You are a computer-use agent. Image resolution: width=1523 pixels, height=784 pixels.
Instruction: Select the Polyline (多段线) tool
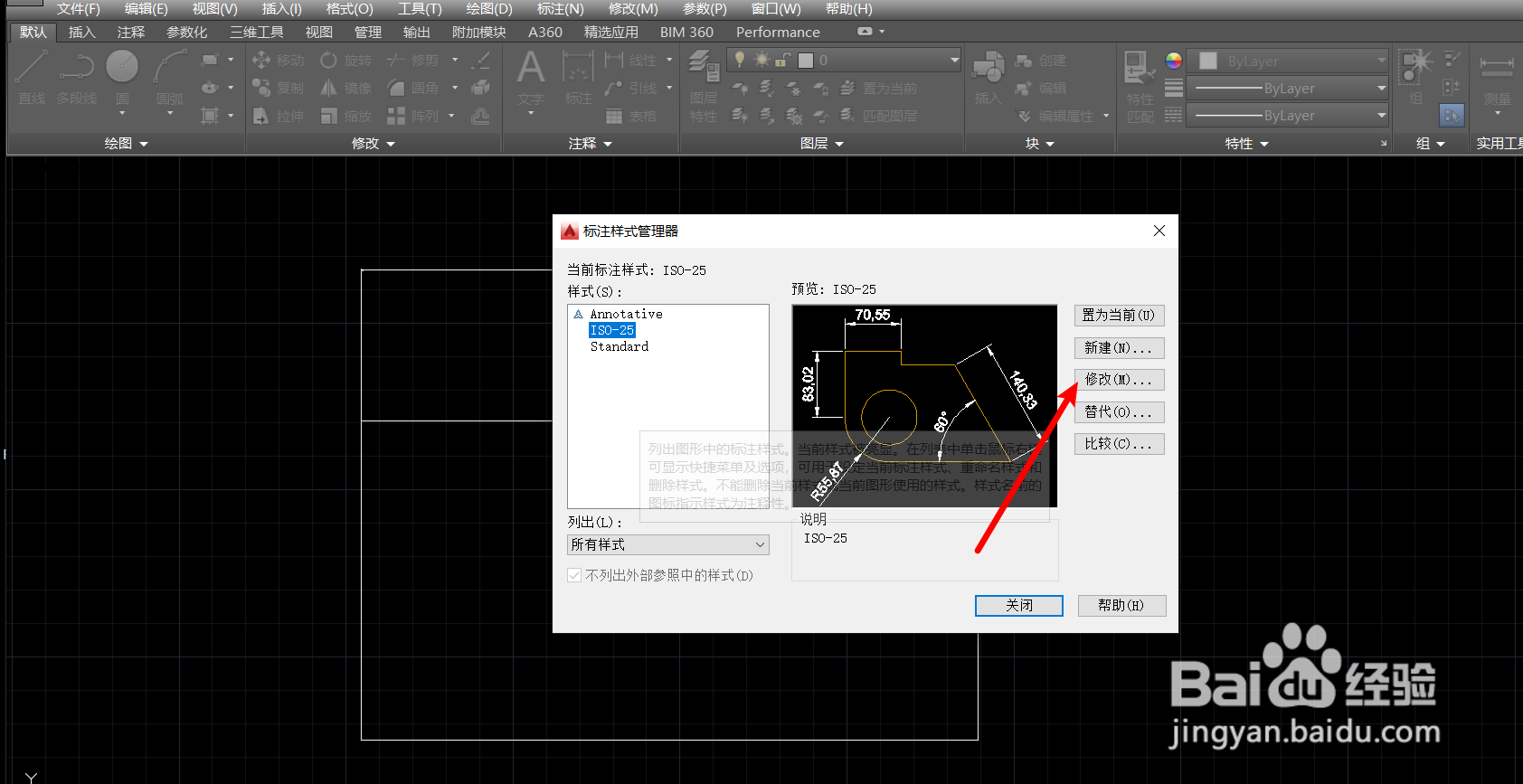point(77,77)
